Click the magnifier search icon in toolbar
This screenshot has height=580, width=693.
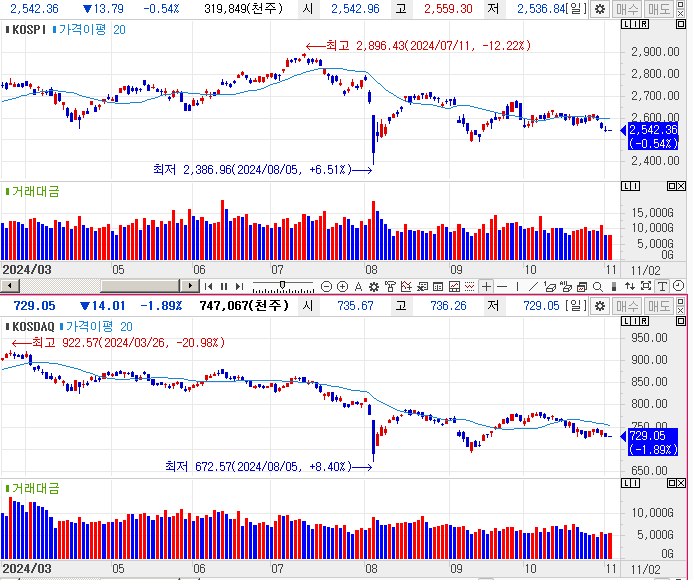coord(598,287)
